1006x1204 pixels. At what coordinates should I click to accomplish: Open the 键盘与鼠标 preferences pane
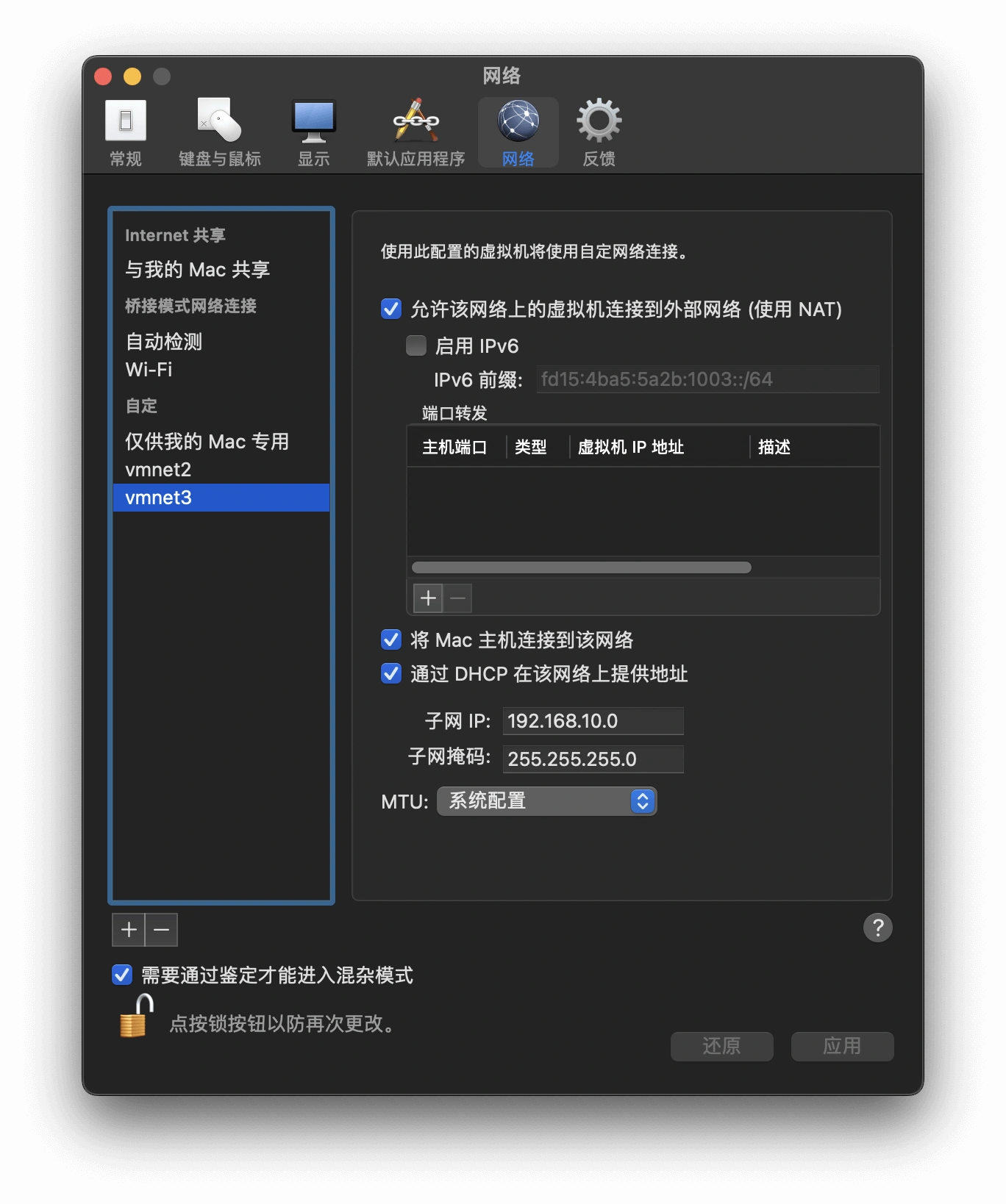tap(220, 133)
